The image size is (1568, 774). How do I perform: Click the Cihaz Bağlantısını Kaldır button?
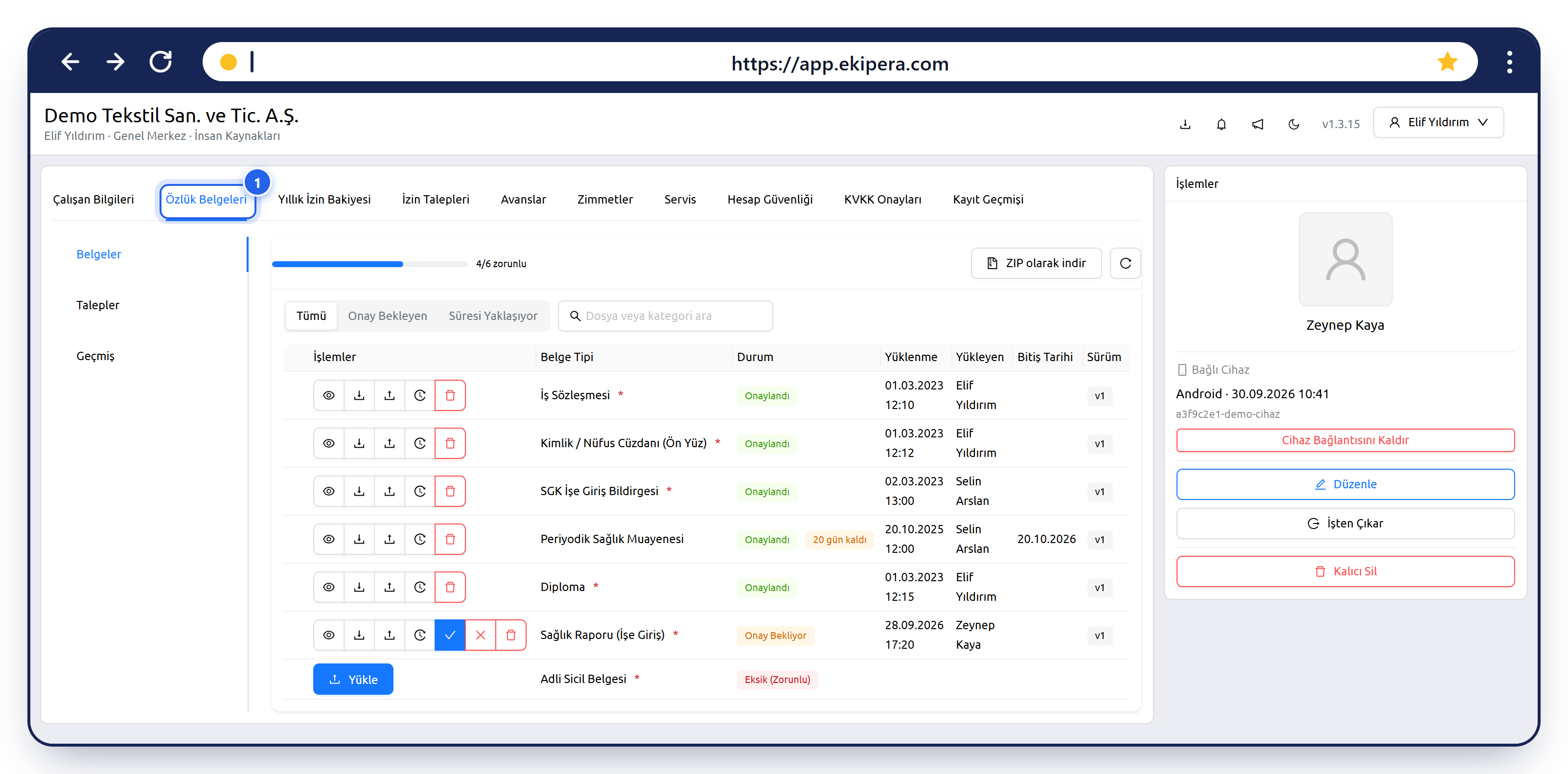point(1345,440)
